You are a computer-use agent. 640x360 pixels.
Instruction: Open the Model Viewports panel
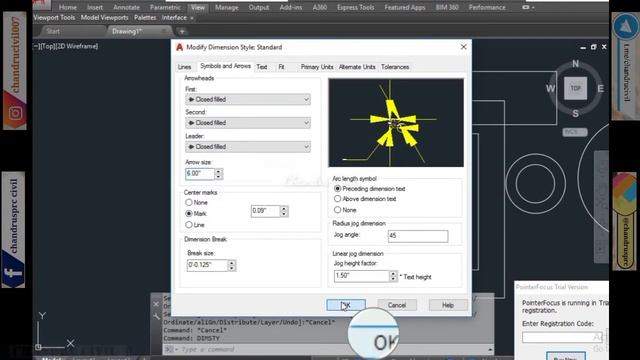(x=104, y=18)
